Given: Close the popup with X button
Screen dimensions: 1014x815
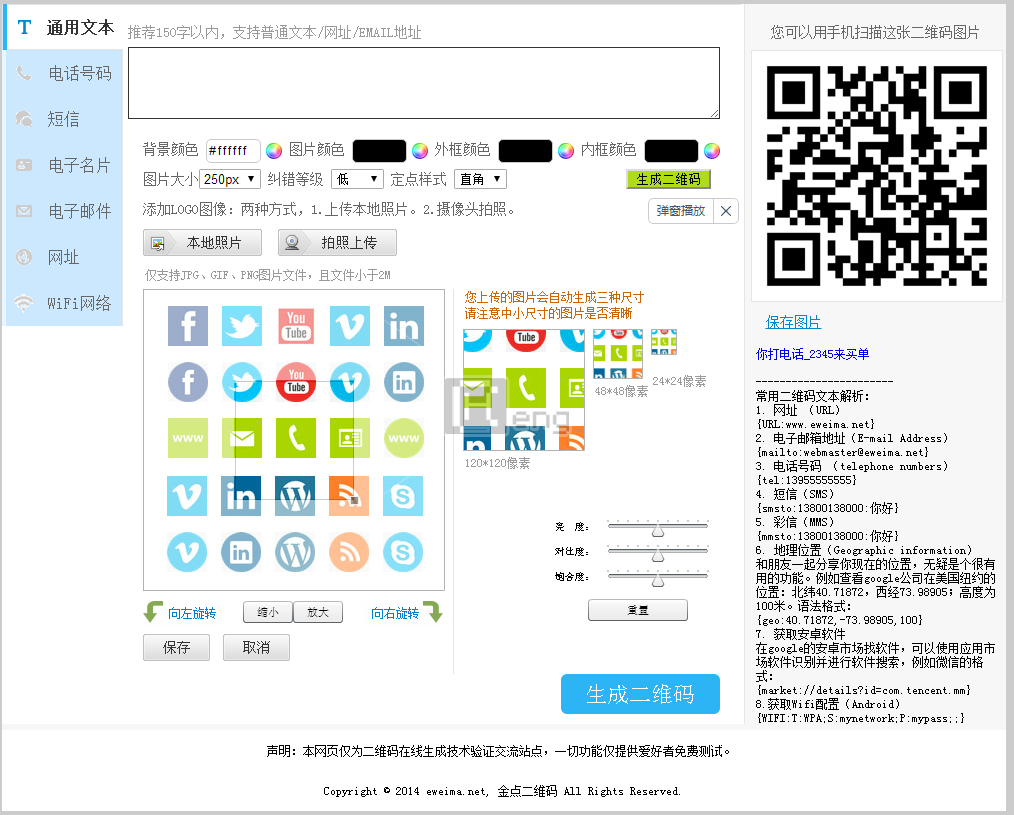Looking at the screenshot, I should coord(726,211).
